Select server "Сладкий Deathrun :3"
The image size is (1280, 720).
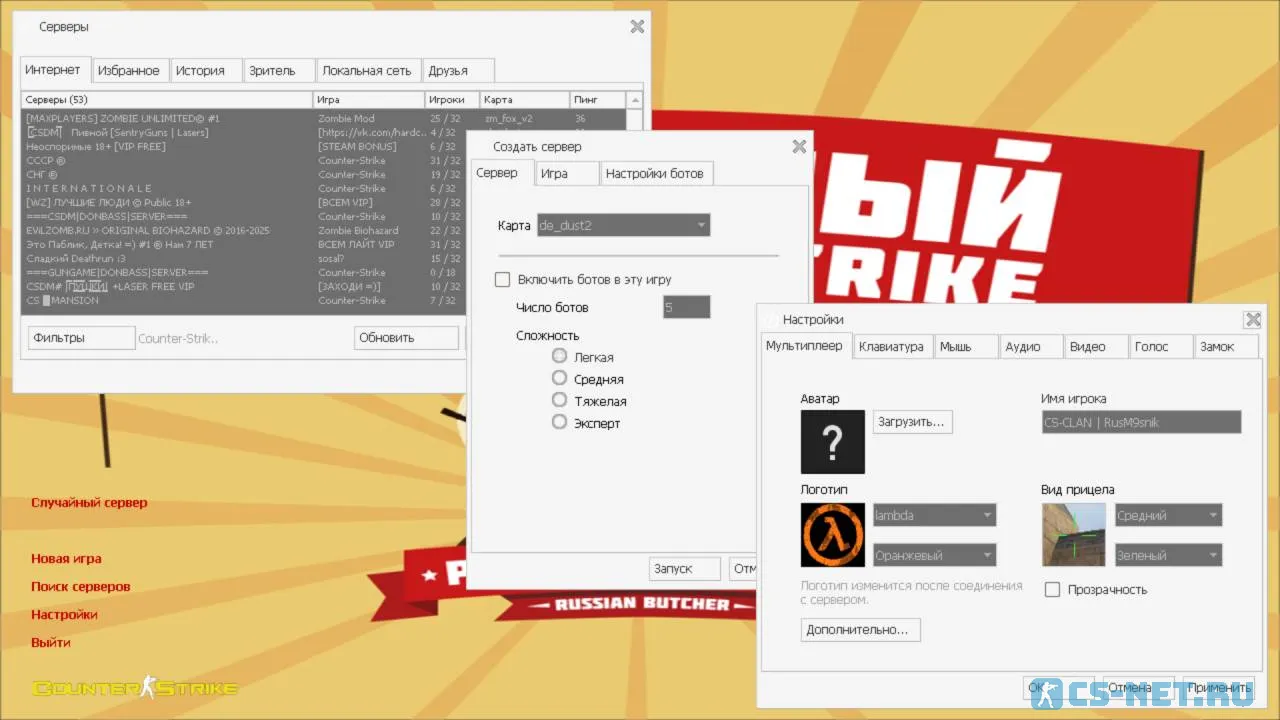[244, 258]
